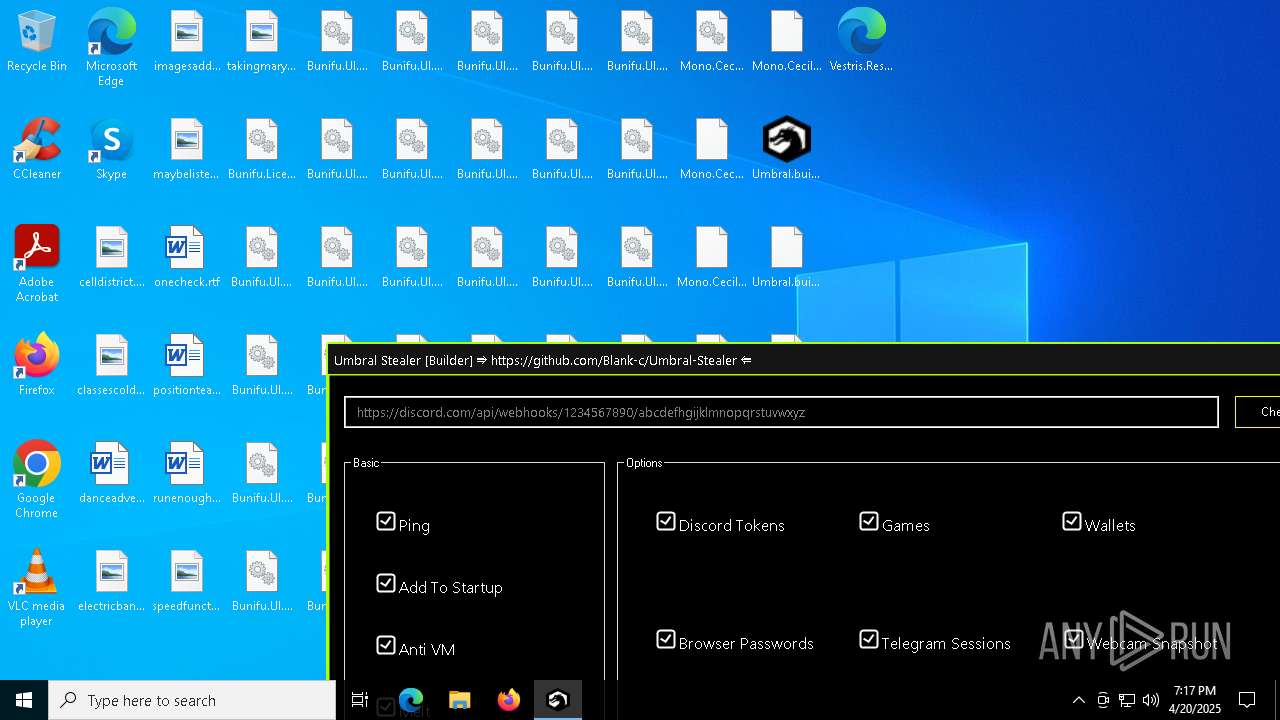Select the Umbral.bui... icon with black dragon logo
This screenshot has width=1280, height=720.
(x=786, y=150)
